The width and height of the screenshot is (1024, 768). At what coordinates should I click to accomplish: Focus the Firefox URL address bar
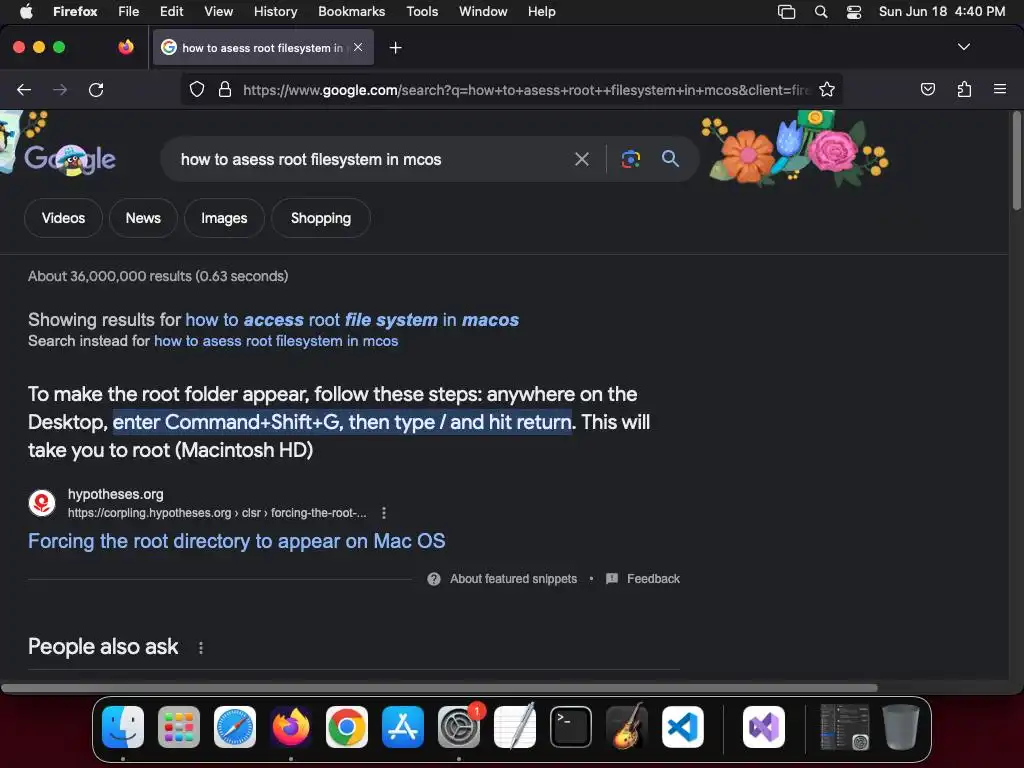526,89
